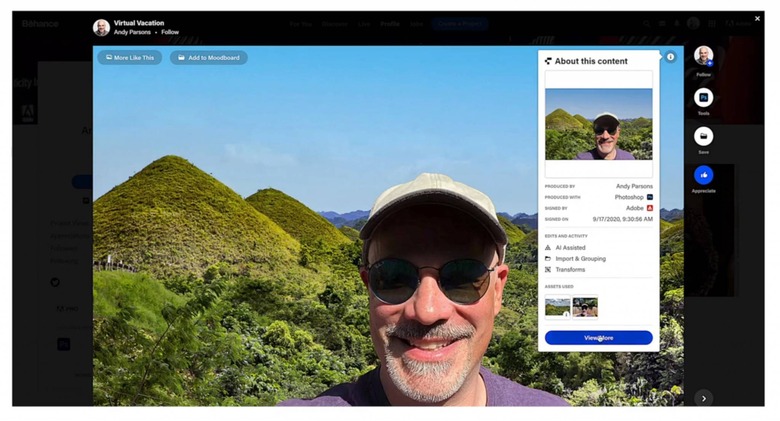This screenshot has height=421, width=780.
Task: Click Andy Parsons' avatar Follow icon in sidebar
Action: coord(703,56)
